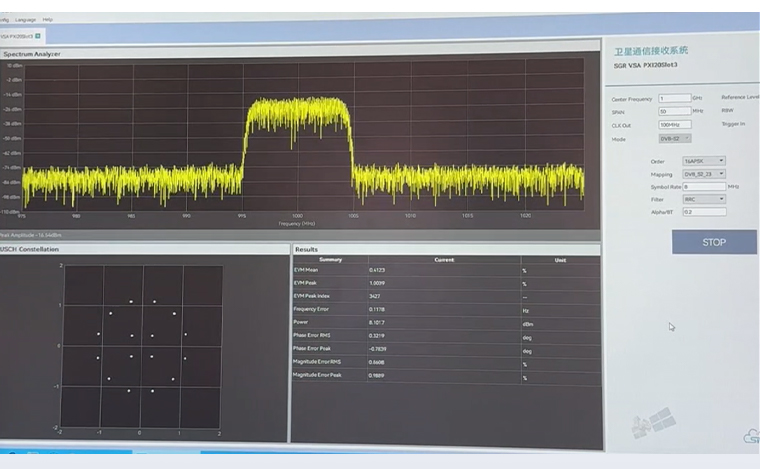Select the VSA PXI20Slot3 tab

(x=21, y=36)
